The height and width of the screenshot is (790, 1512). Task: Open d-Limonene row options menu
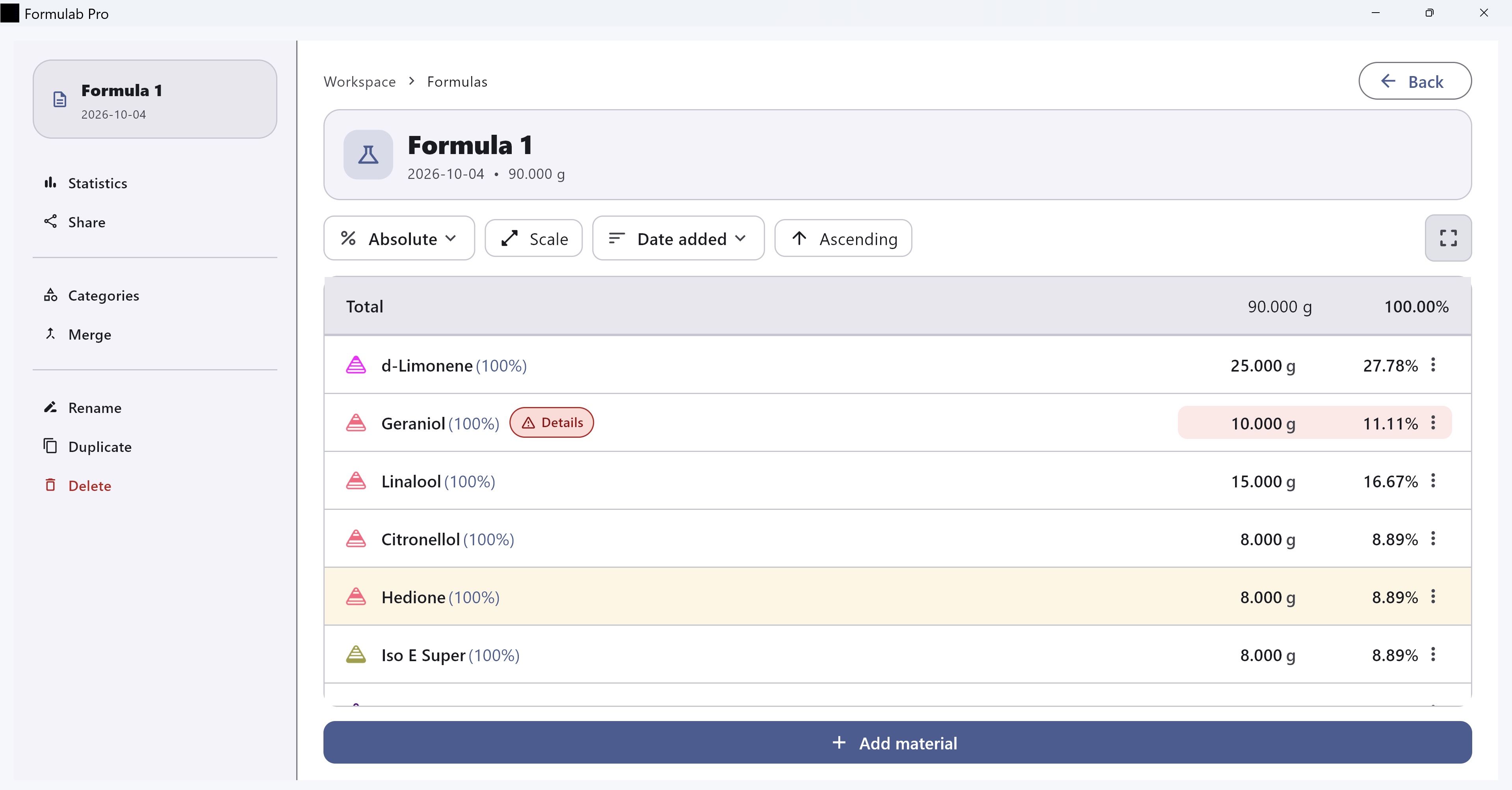pos(1433,365)
